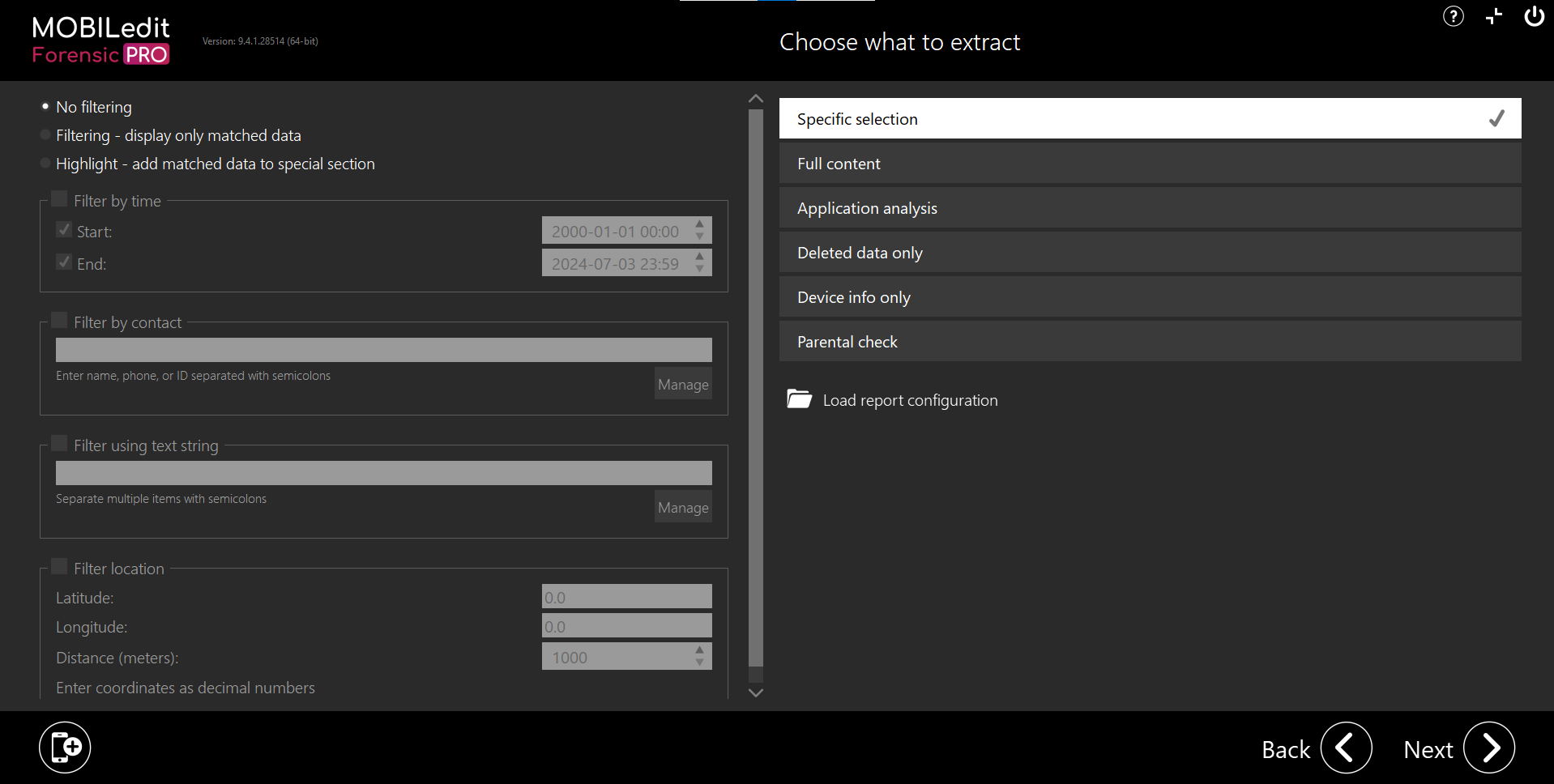Tick the Filter using text string checkbox

click(59, 444)
